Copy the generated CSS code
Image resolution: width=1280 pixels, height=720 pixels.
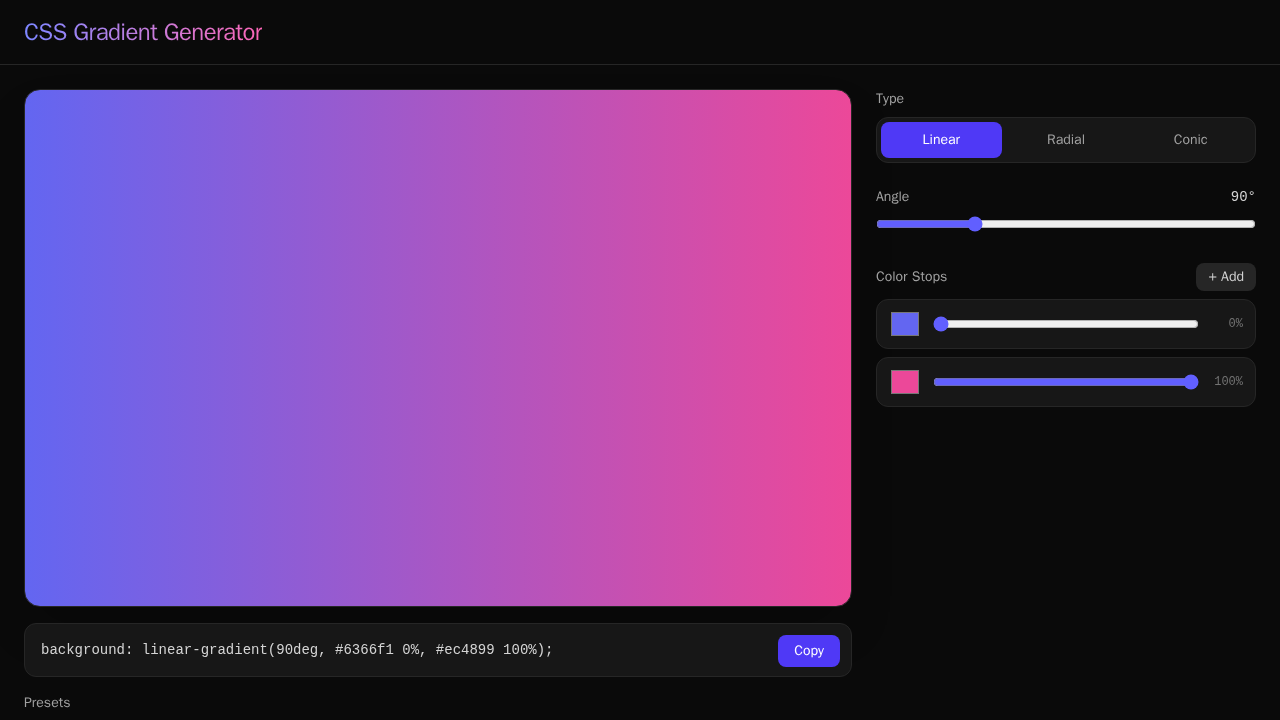[x=808, y=650]
